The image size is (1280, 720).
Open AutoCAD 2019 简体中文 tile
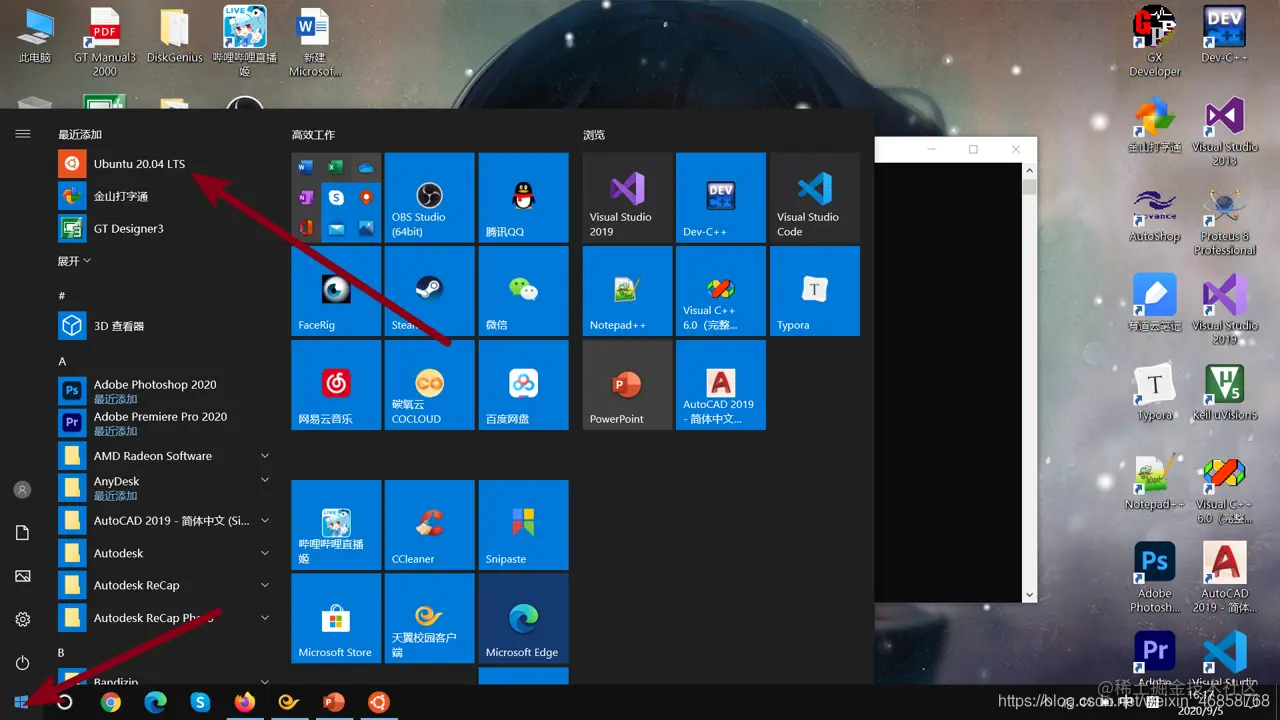721,385
